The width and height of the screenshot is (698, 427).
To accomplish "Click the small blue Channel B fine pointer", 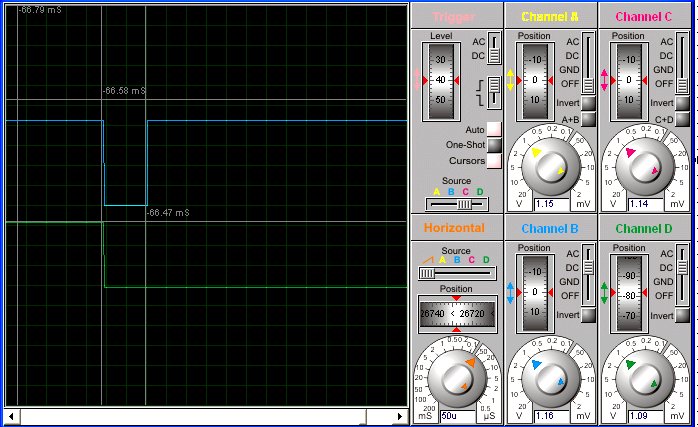I will (561, 382).
